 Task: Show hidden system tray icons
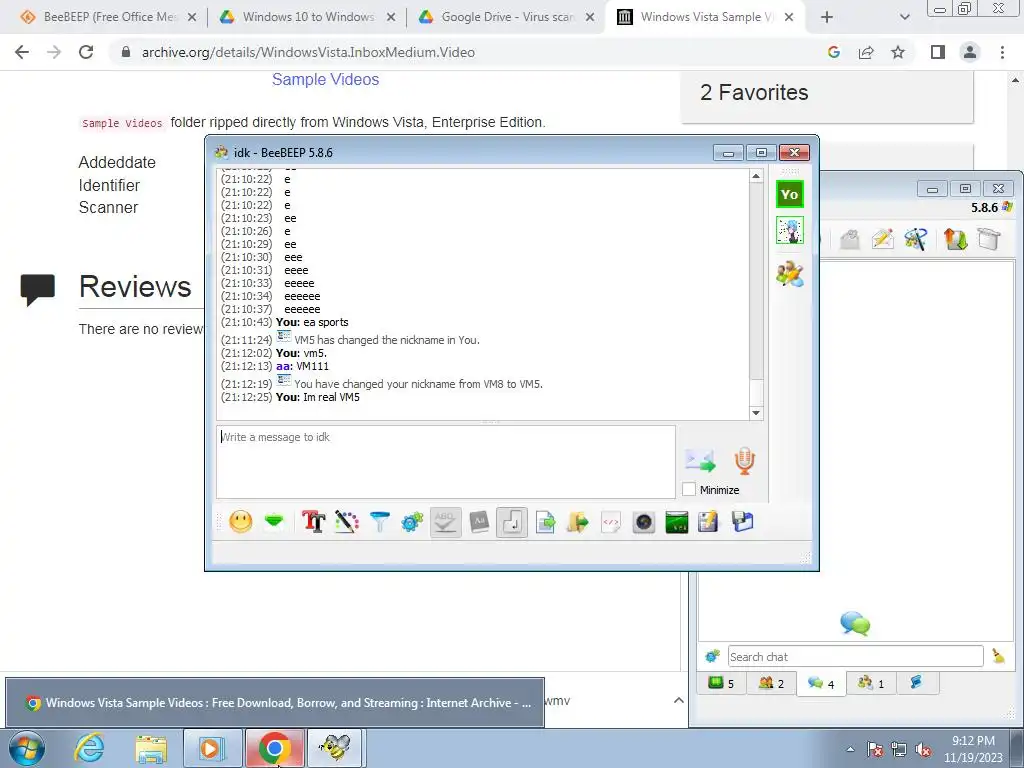click(x=850, y=749)
